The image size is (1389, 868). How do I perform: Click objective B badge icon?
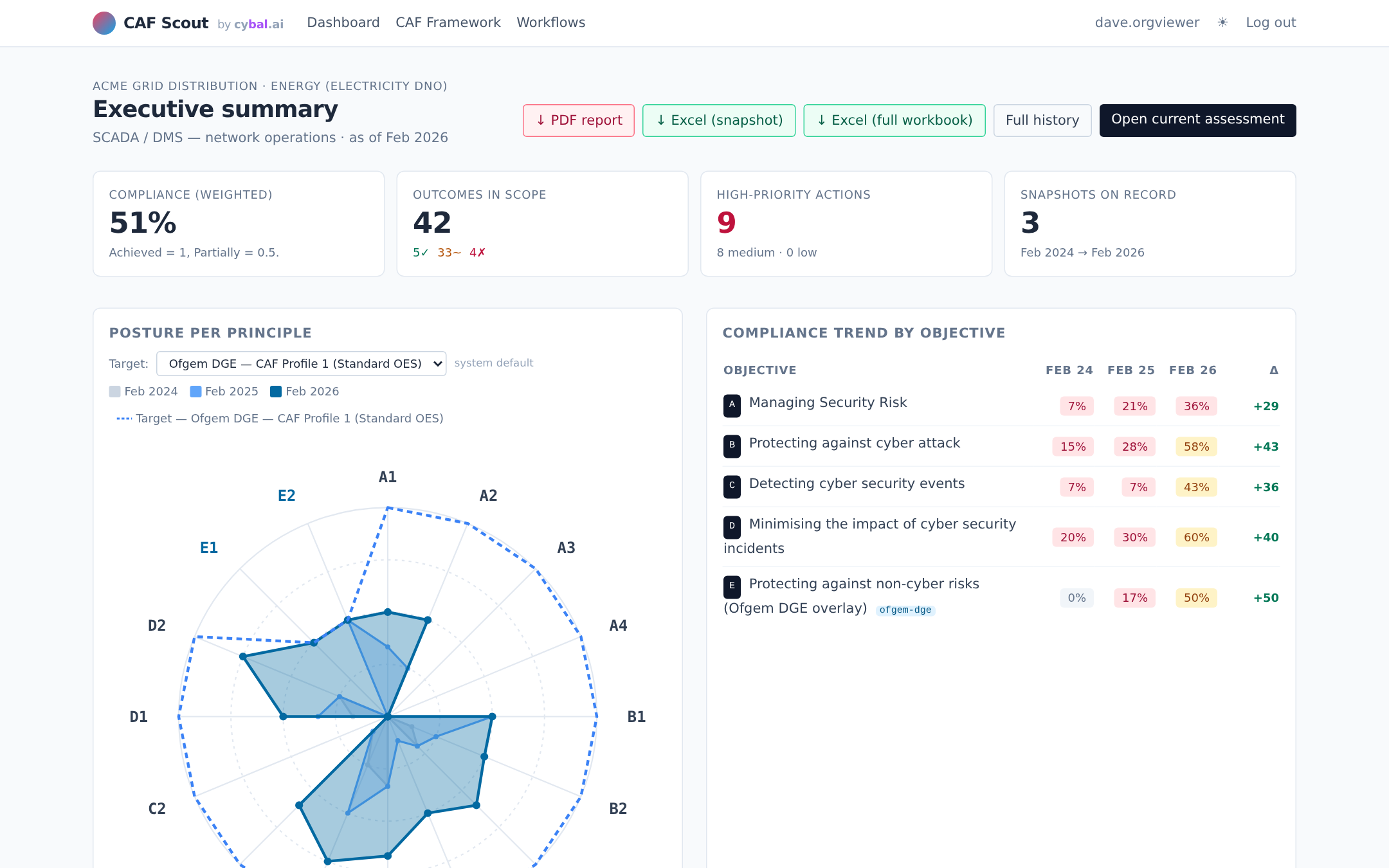pos(732,446)
